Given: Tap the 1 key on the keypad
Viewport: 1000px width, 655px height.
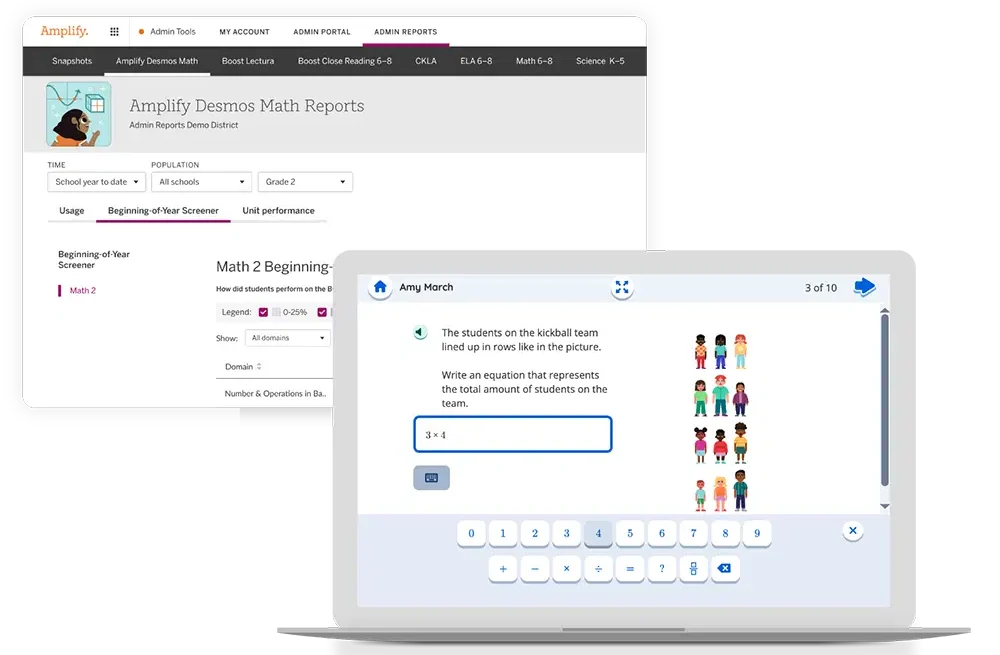Looking at the screenshot, I should [503, 533].
